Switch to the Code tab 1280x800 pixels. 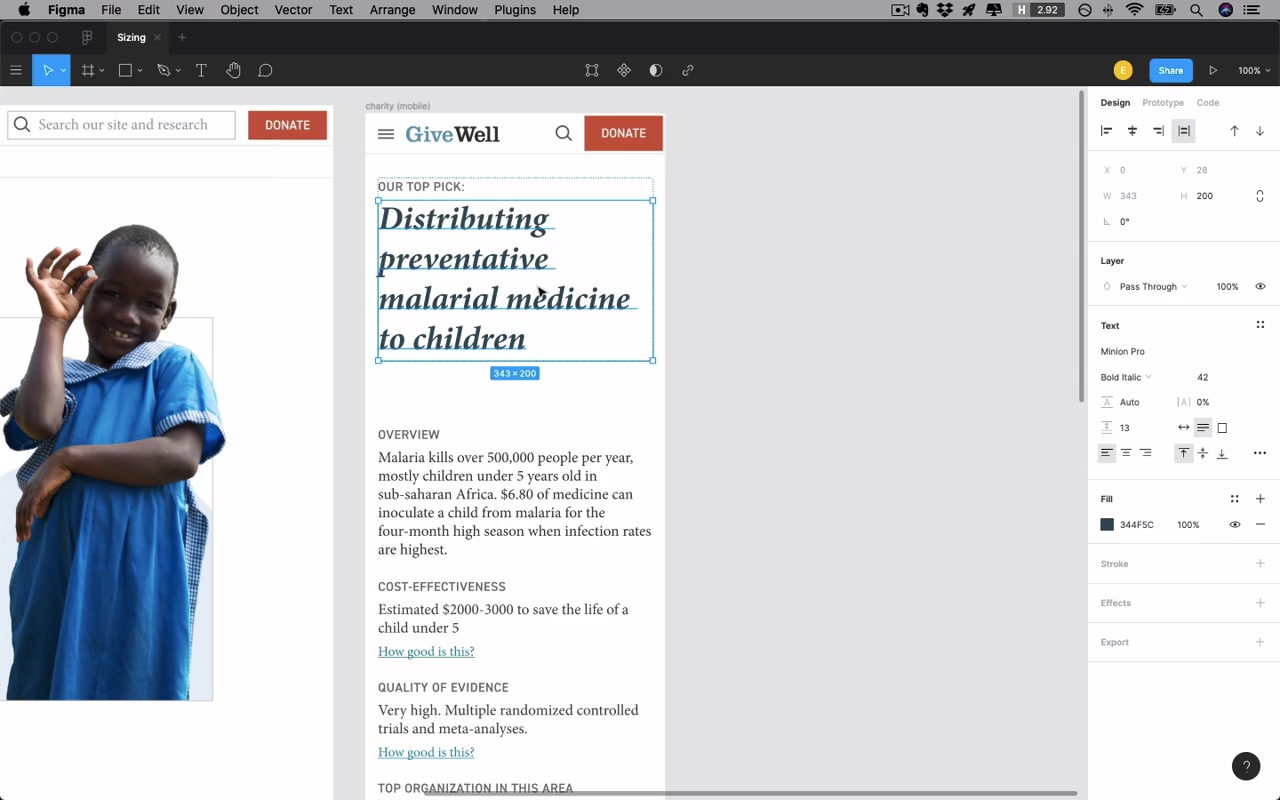pyautogui.click(x=1208, y=103)
